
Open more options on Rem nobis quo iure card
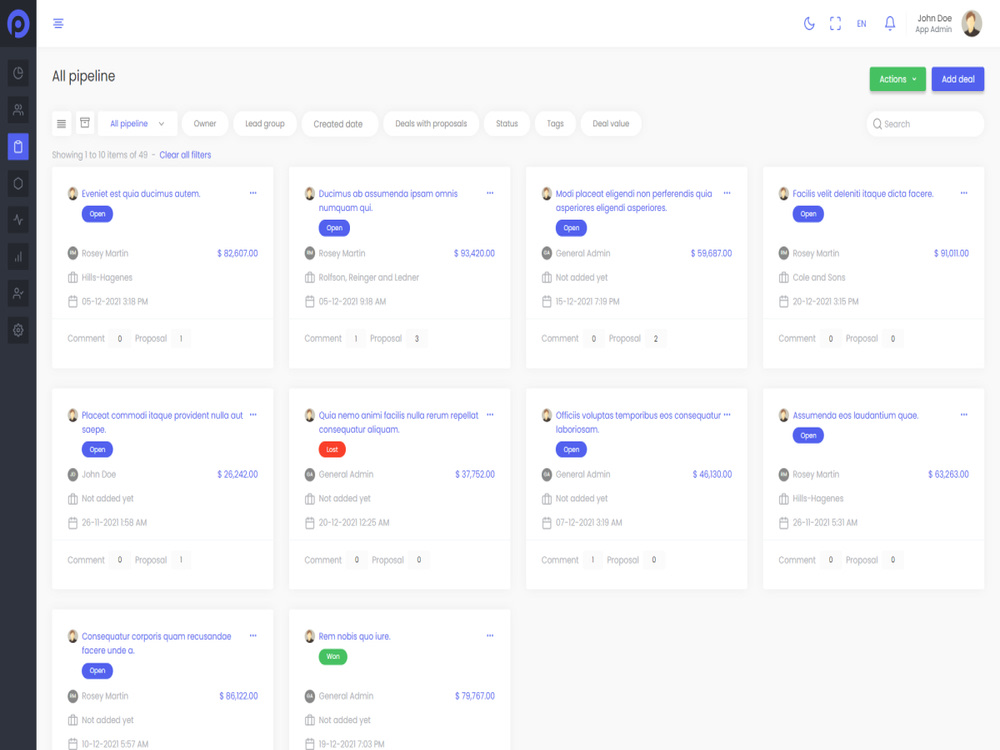490,636
